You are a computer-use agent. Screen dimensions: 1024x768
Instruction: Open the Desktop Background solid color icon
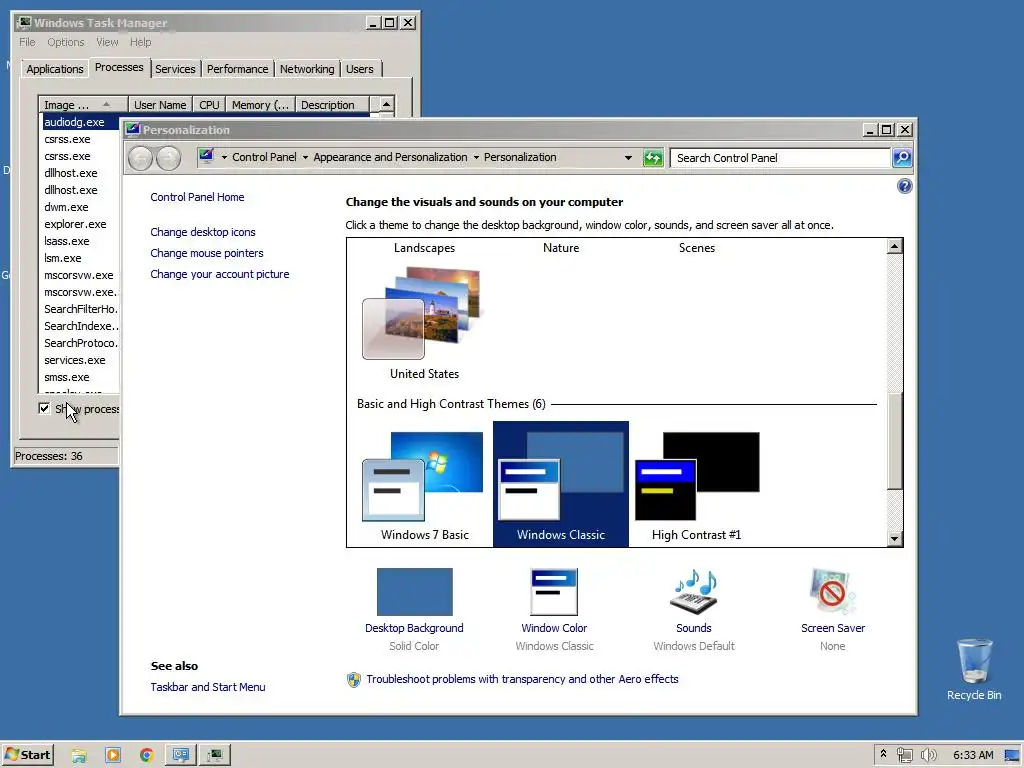[415, 592]
